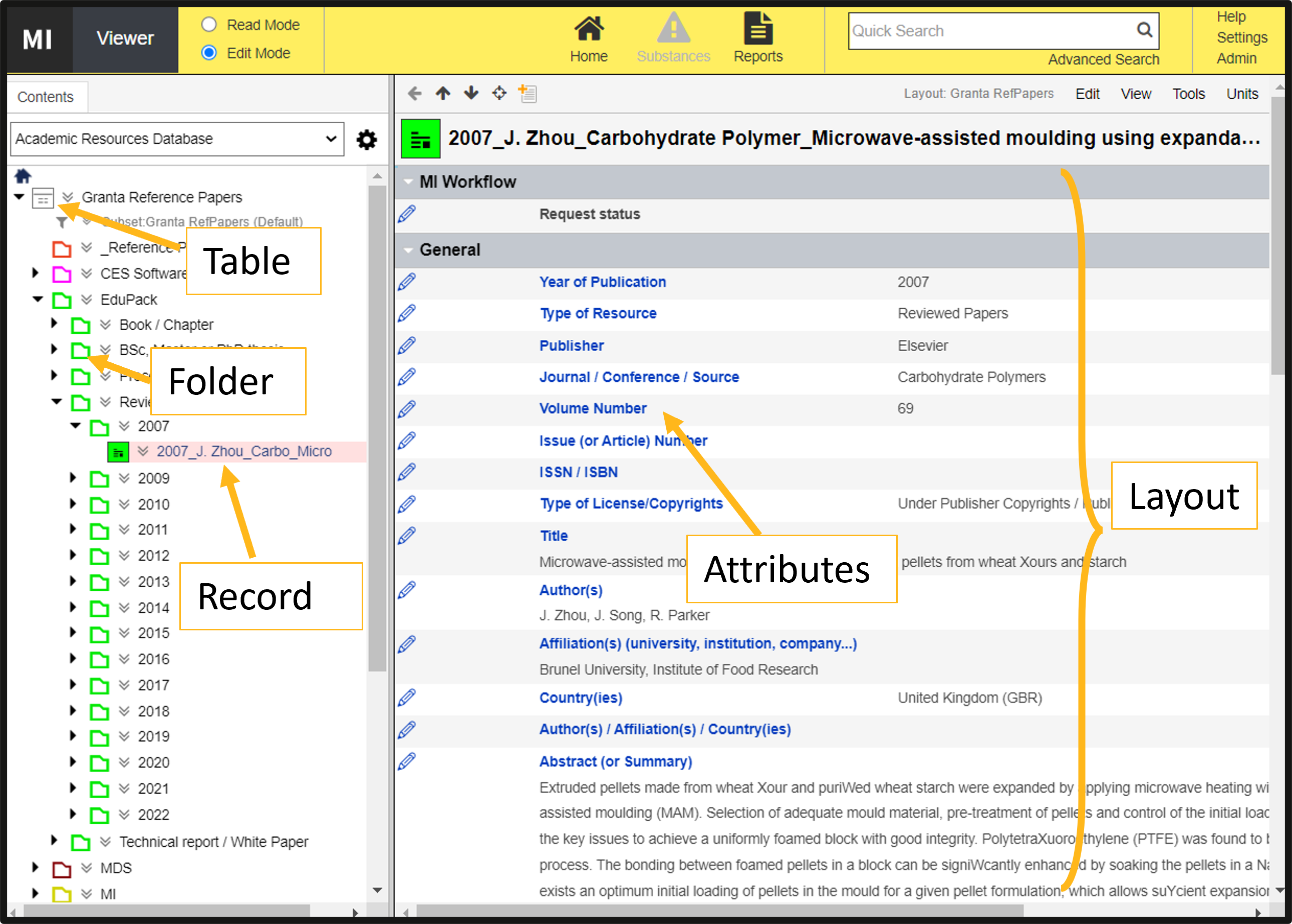
Task: Click the up arrow navigation icon
Action: click(x=443, y=93)
